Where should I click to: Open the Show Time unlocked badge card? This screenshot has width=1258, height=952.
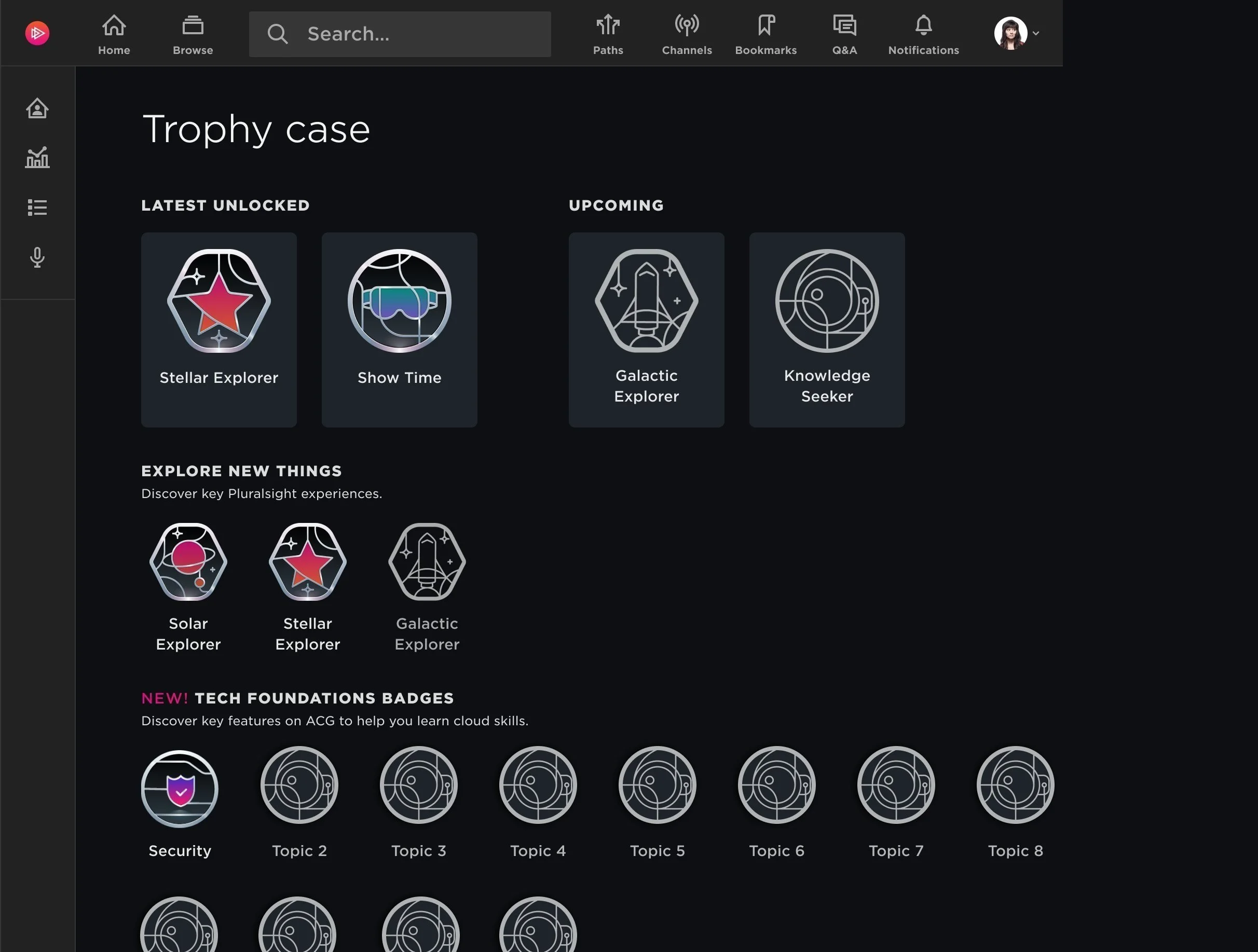(399, 329)
